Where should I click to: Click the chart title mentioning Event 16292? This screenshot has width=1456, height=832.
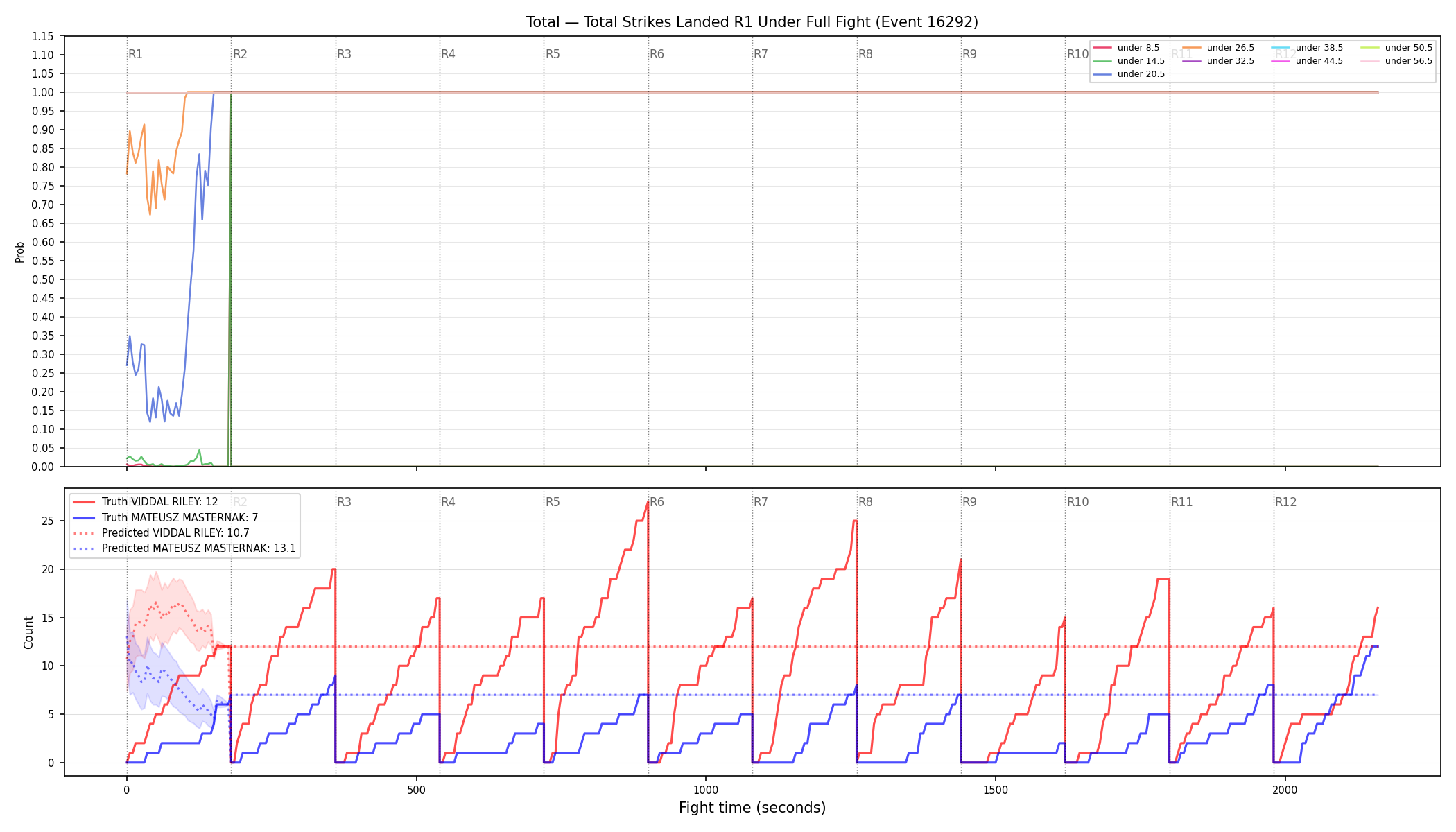752,22
